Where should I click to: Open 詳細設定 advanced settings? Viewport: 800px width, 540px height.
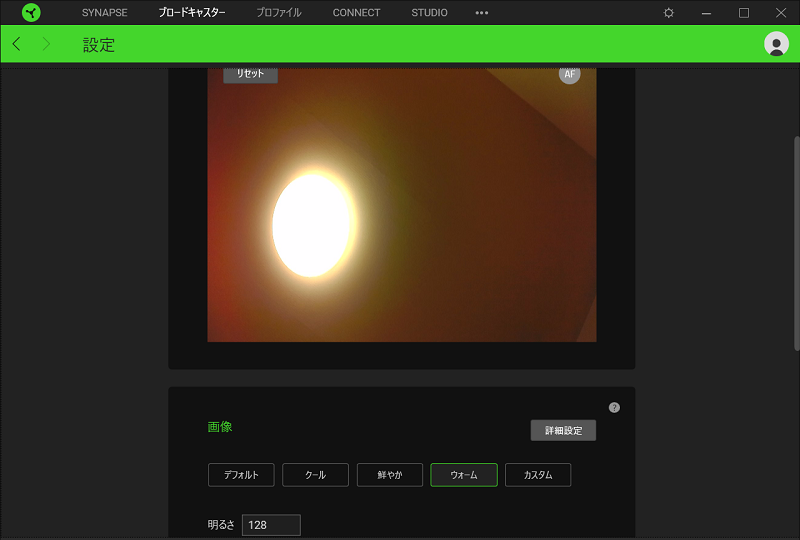click(x=563, y=430)
